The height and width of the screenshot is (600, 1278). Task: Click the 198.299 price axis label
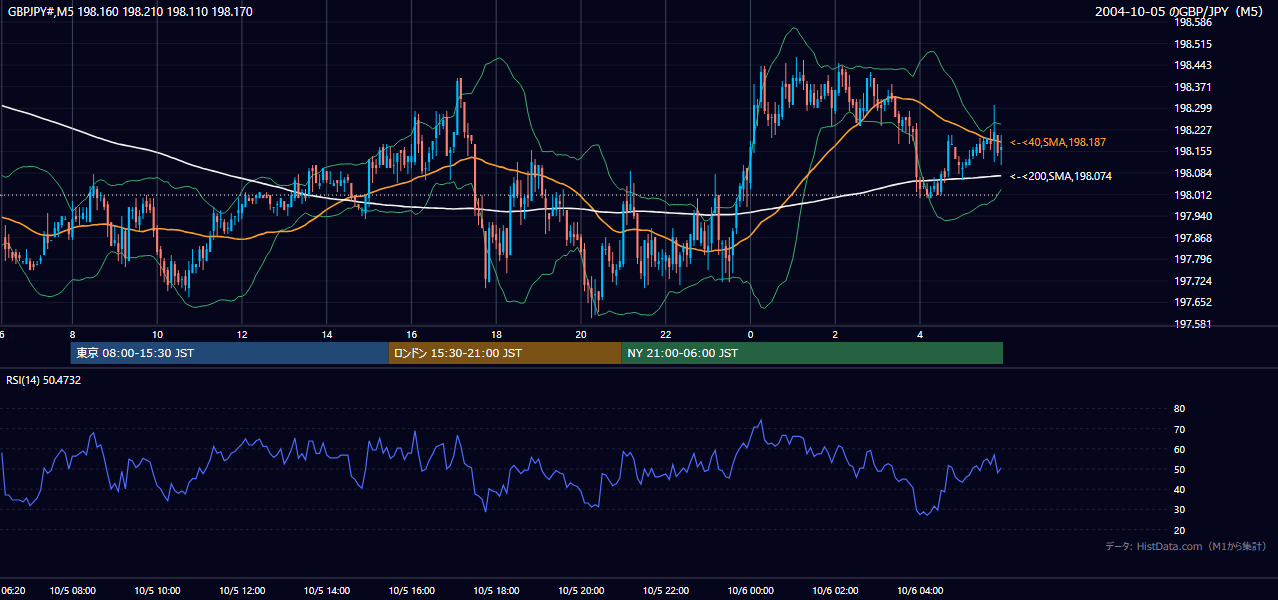[1194, 108]
